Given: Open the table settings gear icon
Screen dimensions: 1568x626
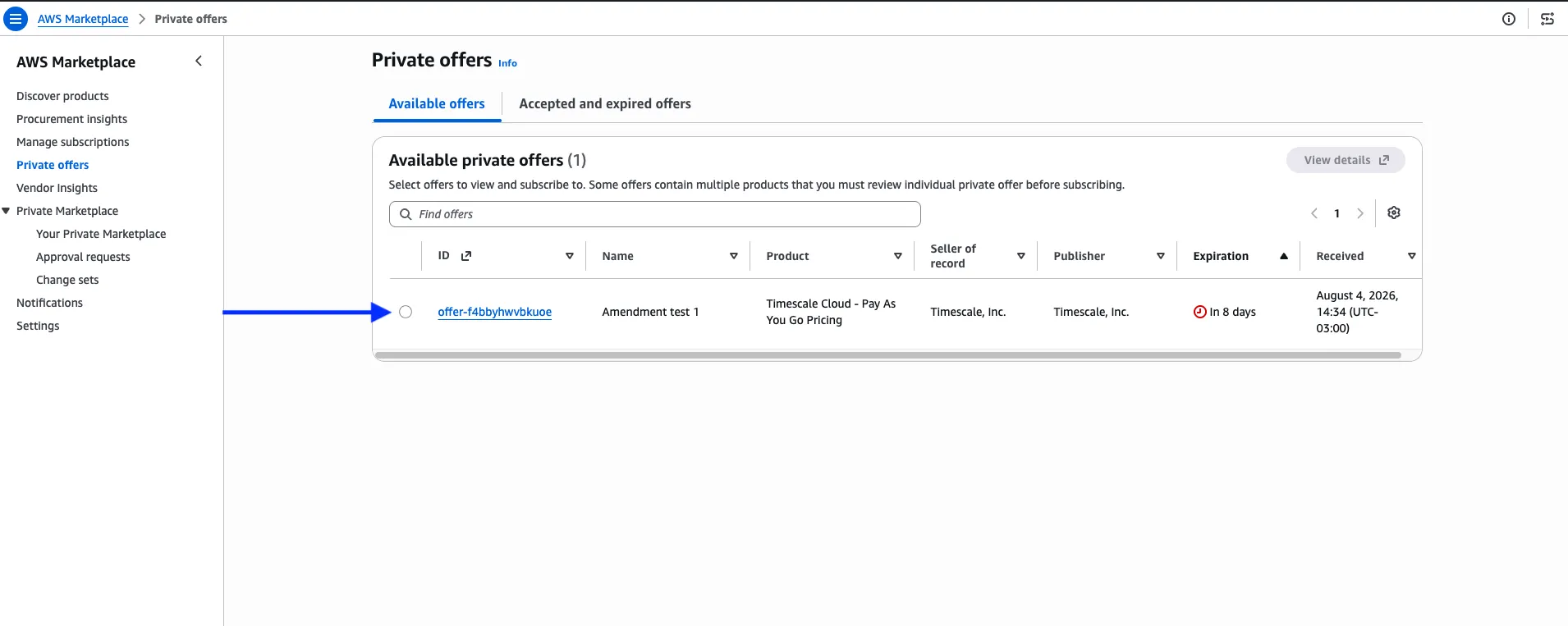Looking at the screenshot, I should (x=1394, y=212).
